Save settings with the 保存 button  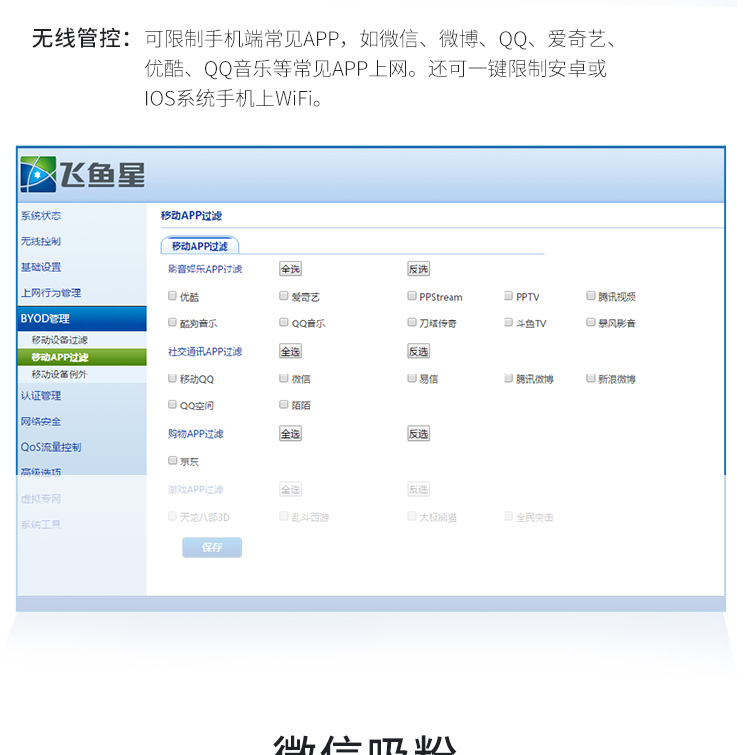212,547
